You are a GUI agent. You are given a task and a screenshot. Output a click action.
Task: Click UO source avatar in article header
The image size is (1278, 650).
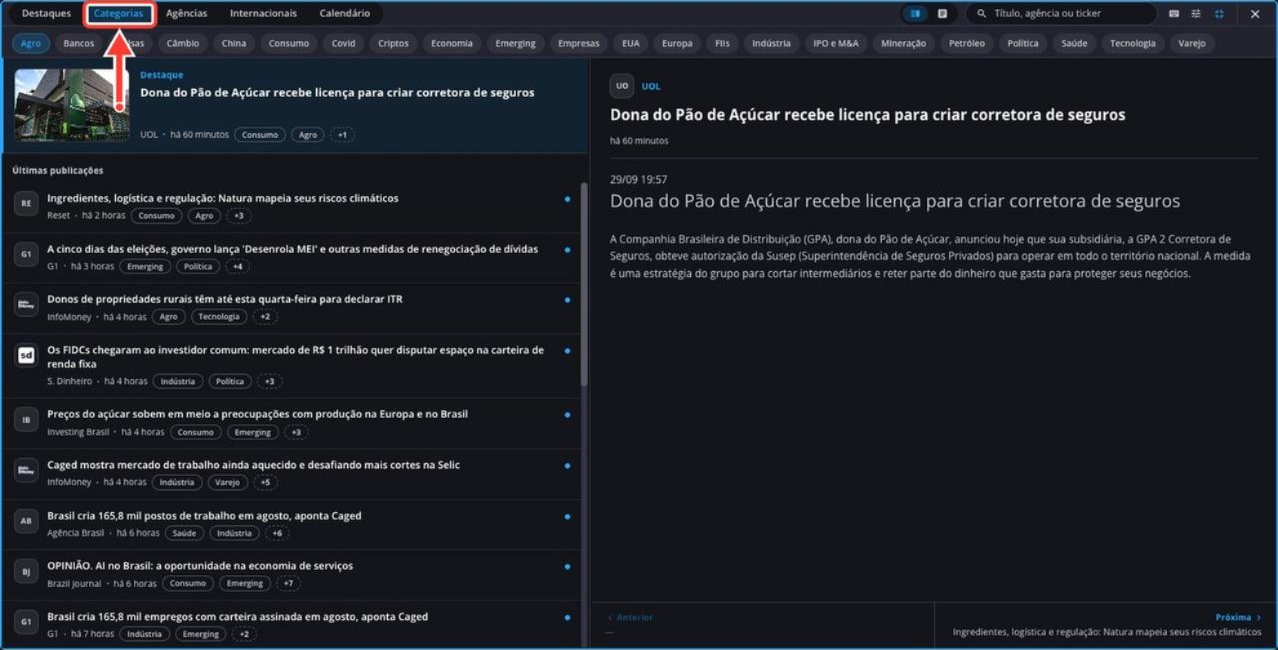622,86
